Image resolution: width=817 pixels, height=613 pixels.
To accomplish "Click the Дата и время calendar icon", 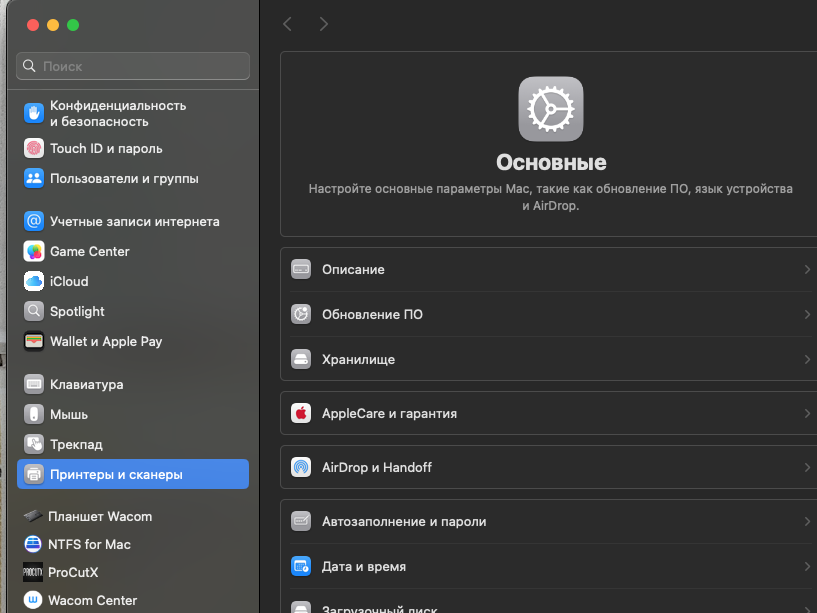I will 301,566.
